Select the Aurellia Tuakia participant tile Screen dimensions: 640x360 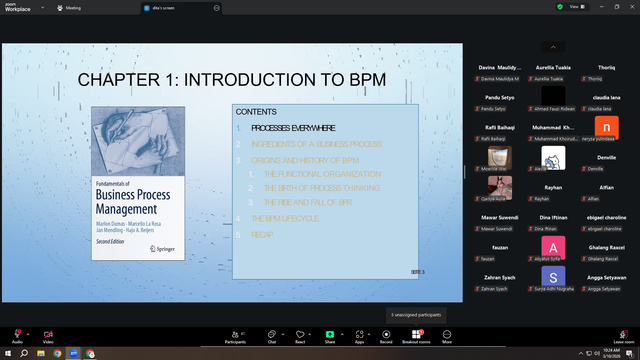[553, 73]
